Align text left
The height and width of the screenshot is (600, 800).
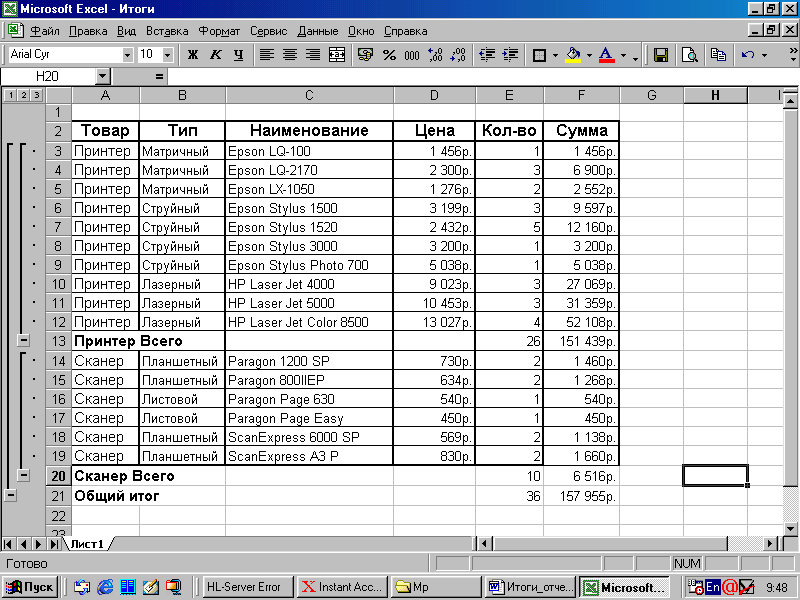266,55
